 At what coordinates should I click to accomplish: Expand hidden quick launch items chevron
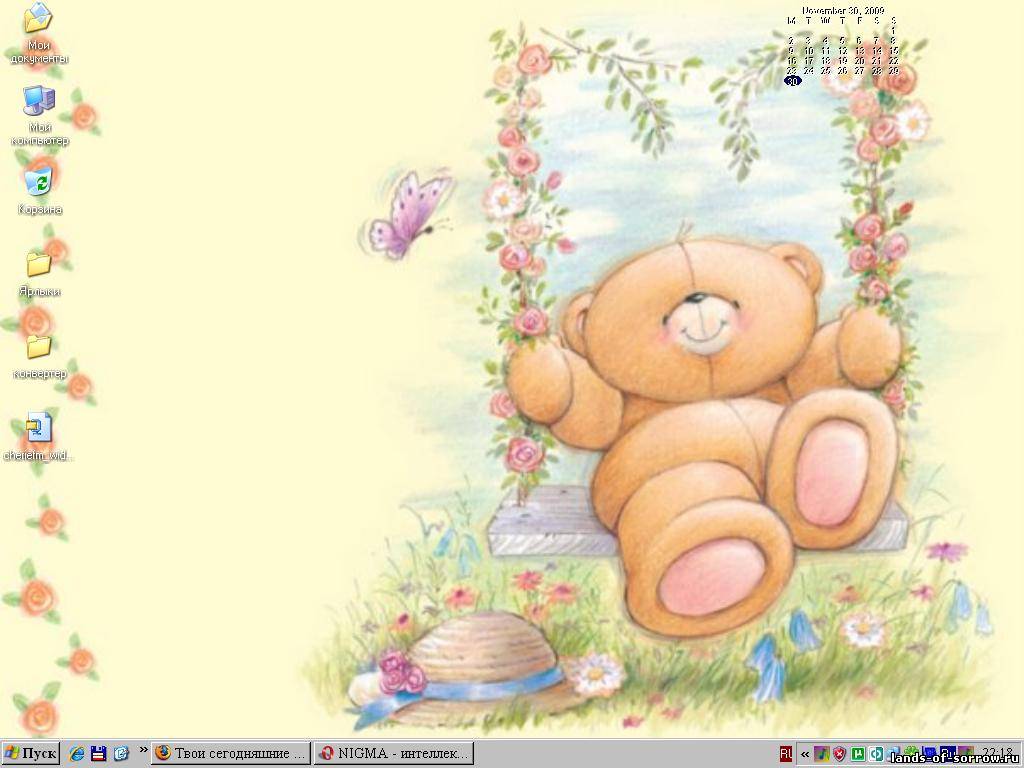(x=143, y=750)
